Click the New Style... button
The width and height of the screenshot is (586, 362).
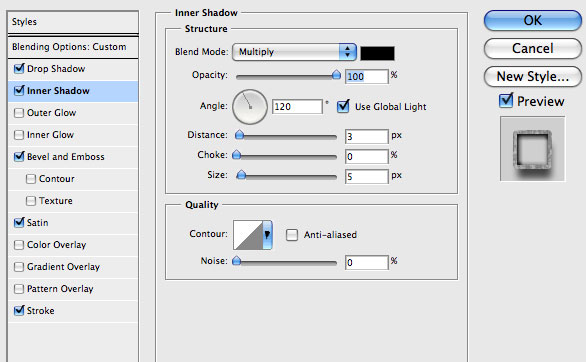pyautogui.click(x=533, y=77)
